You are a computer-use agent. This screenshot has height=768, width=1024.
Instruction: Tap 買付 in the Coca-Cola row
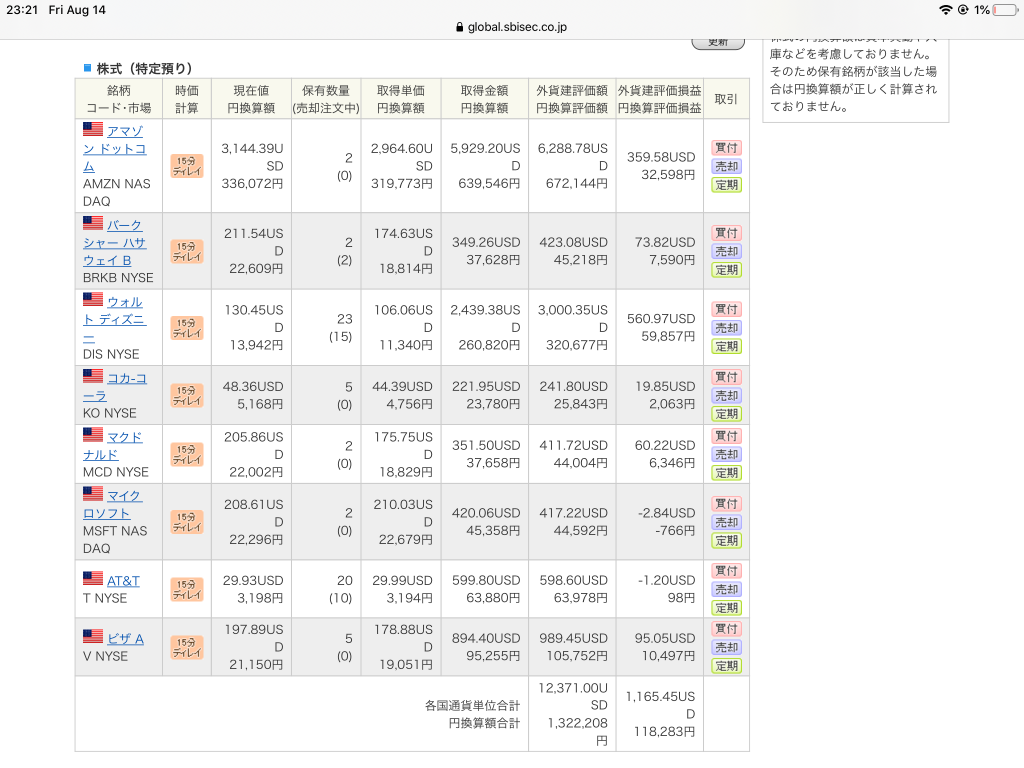726,377
